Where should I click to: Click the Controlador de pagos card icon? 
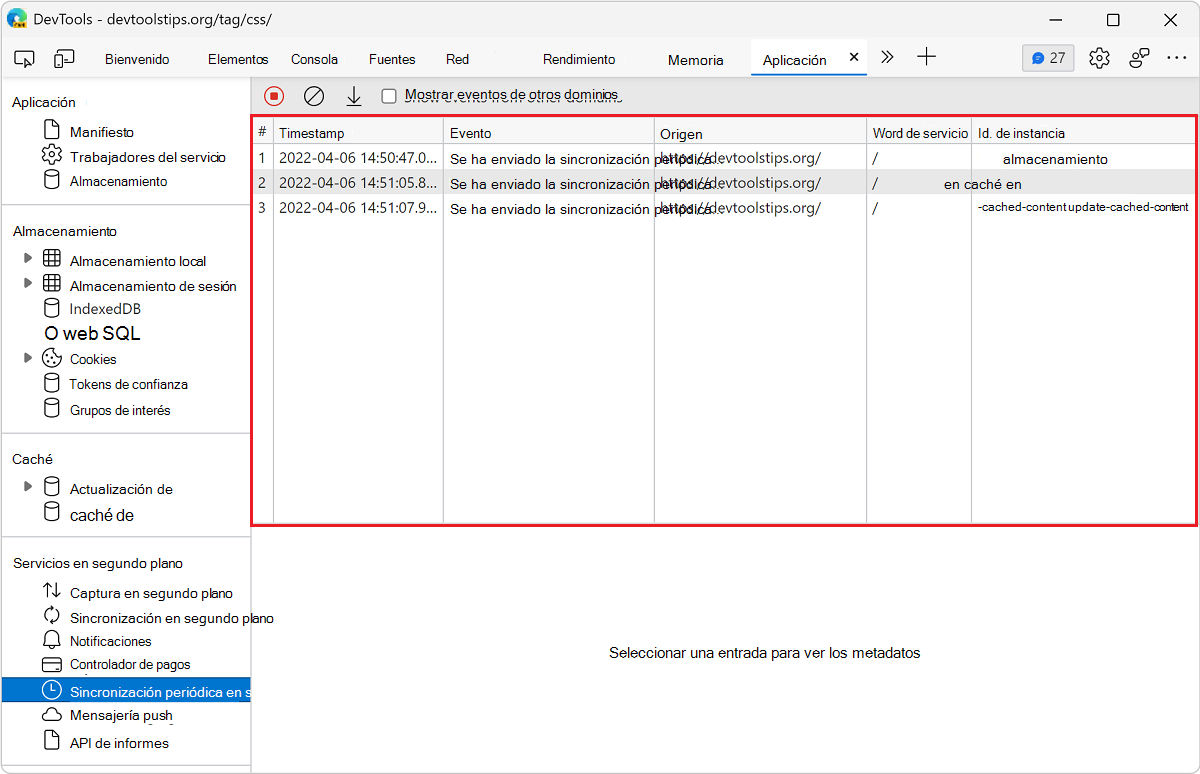[x=52, y=664]
